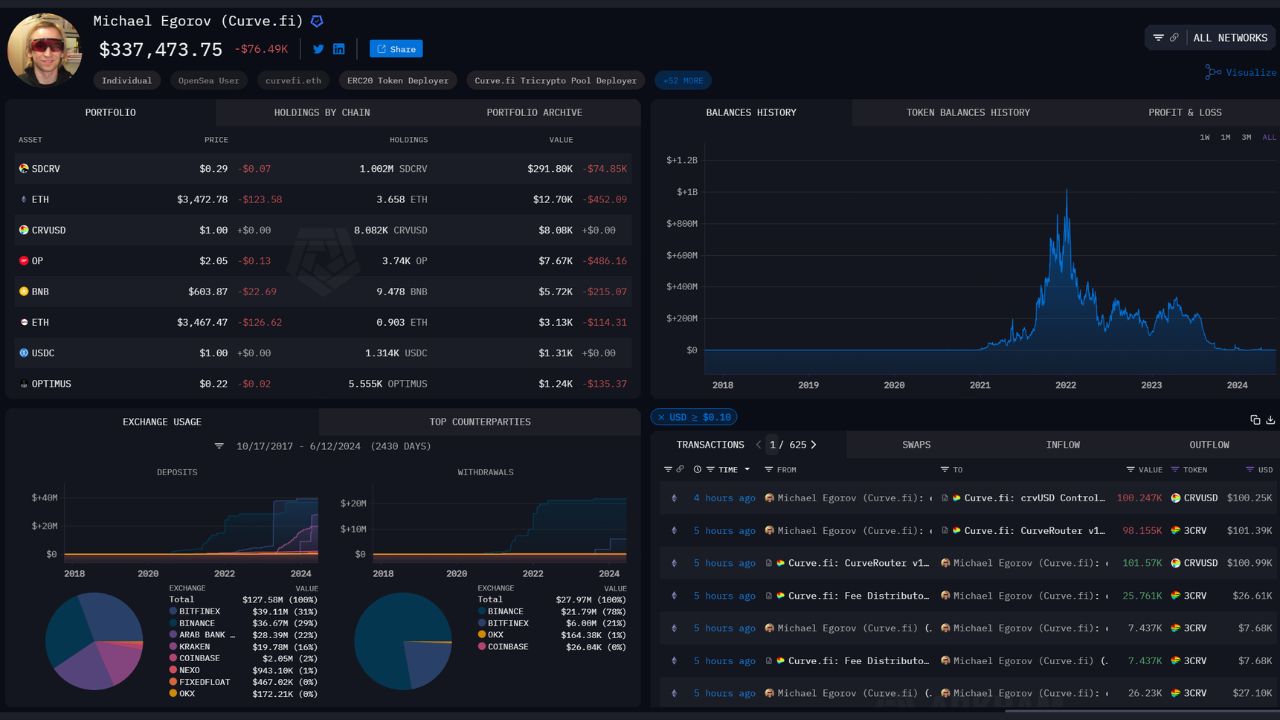Click the deposits pie chart
The image size is (1280, 720).
point(94,641)
